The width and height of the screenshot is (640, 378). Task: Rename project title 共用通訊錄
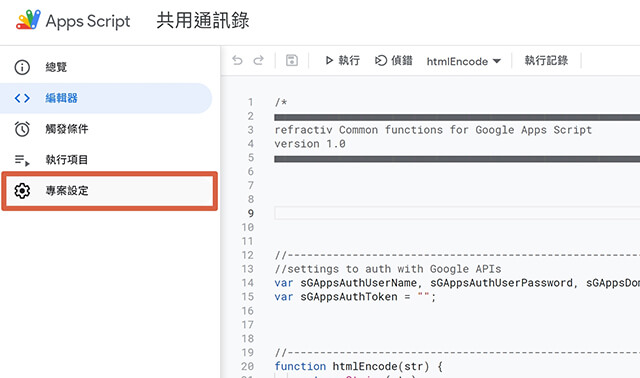tap(203, 20)
